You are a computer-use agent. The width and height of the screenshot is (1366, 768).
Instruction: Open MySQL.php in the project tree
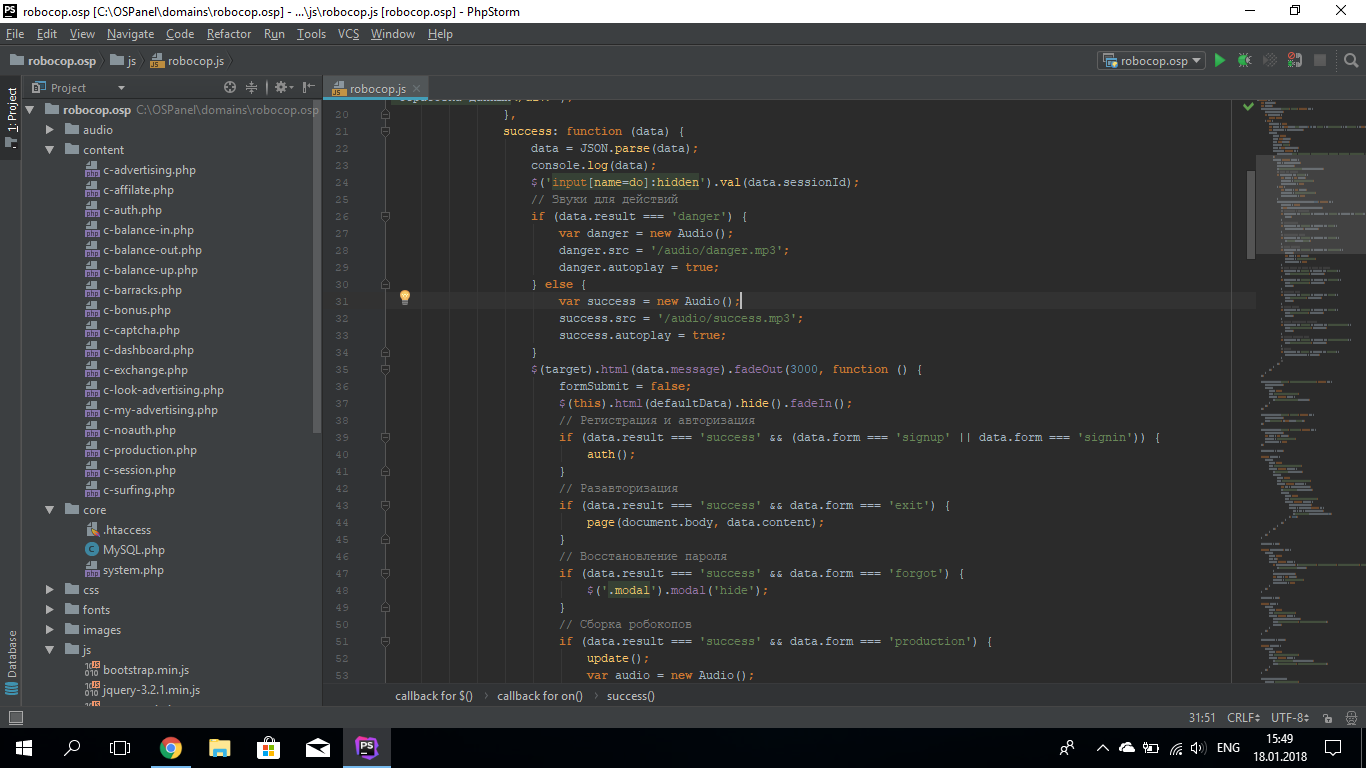click(x=133, y=550)
